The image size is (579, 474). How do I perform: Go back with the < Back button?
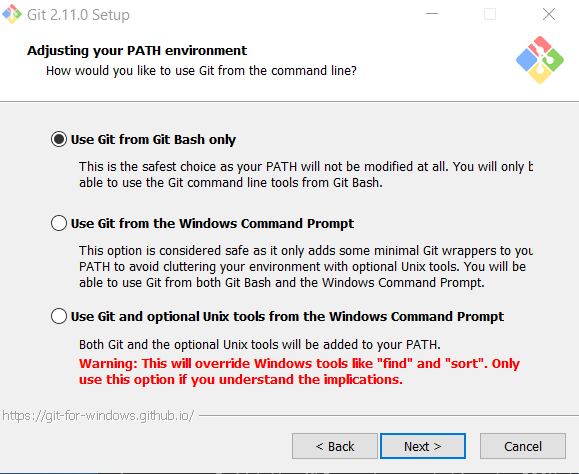335,446
